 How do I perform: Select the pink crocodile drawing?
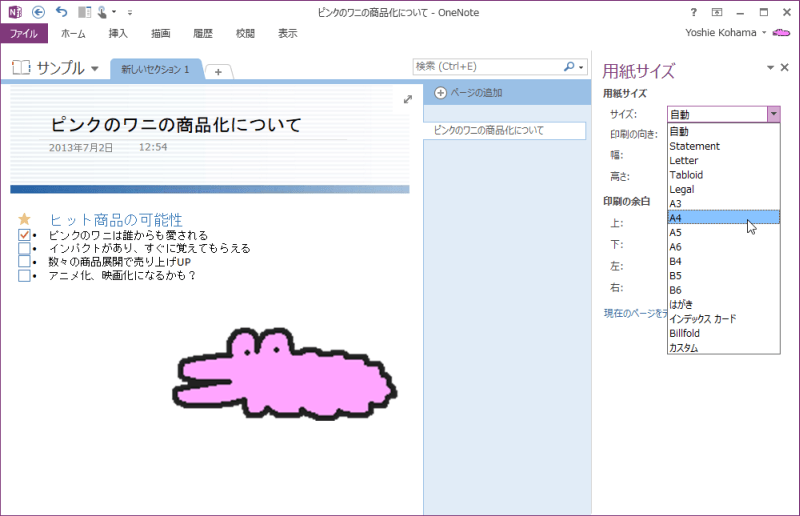tap(284, 374)
